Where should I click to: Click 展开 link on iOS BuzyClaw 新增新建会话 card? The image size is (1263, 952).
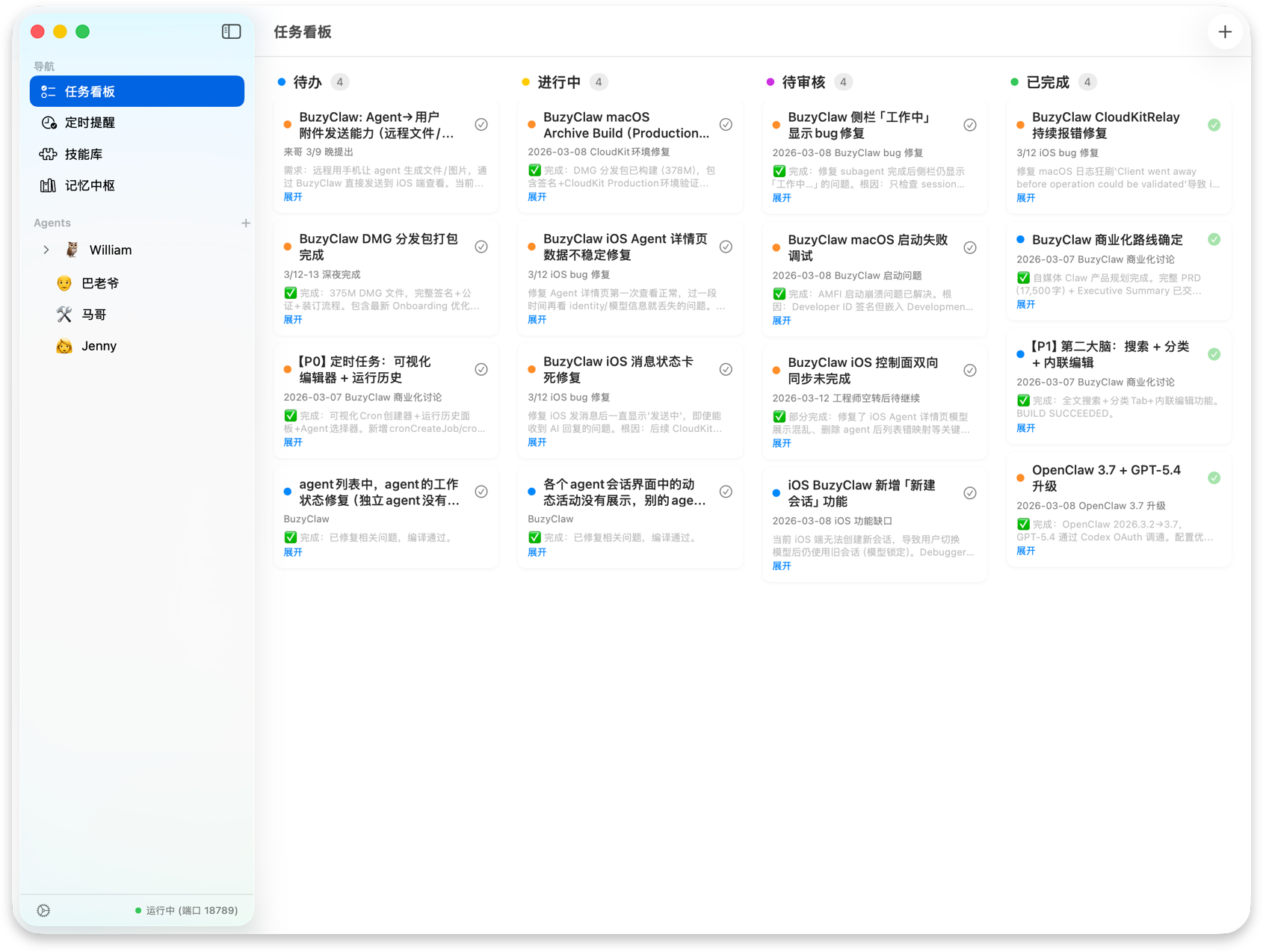781,566
